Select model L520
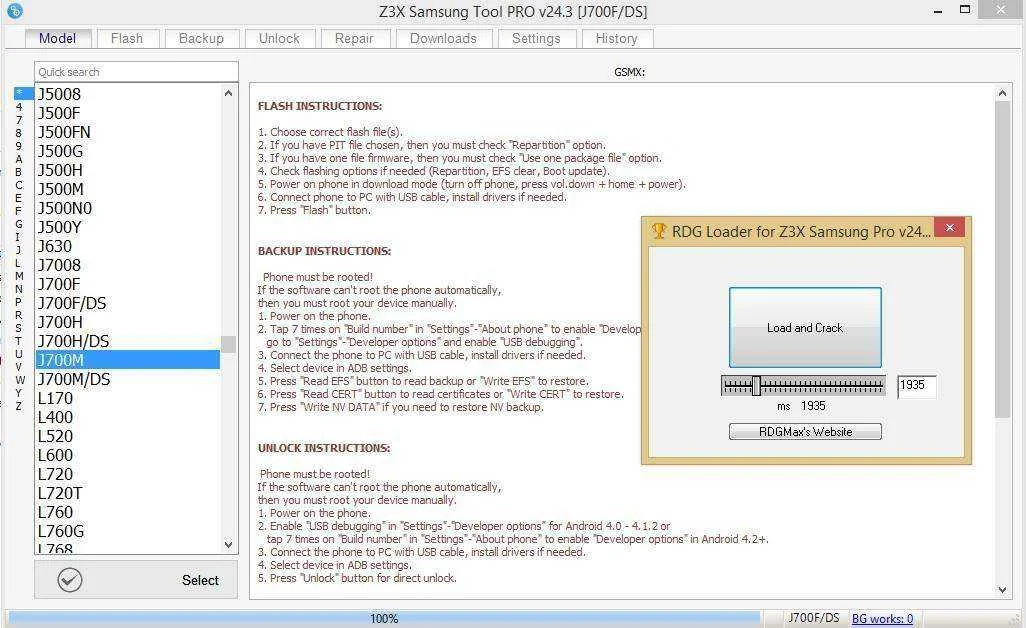 pos(128,436)
